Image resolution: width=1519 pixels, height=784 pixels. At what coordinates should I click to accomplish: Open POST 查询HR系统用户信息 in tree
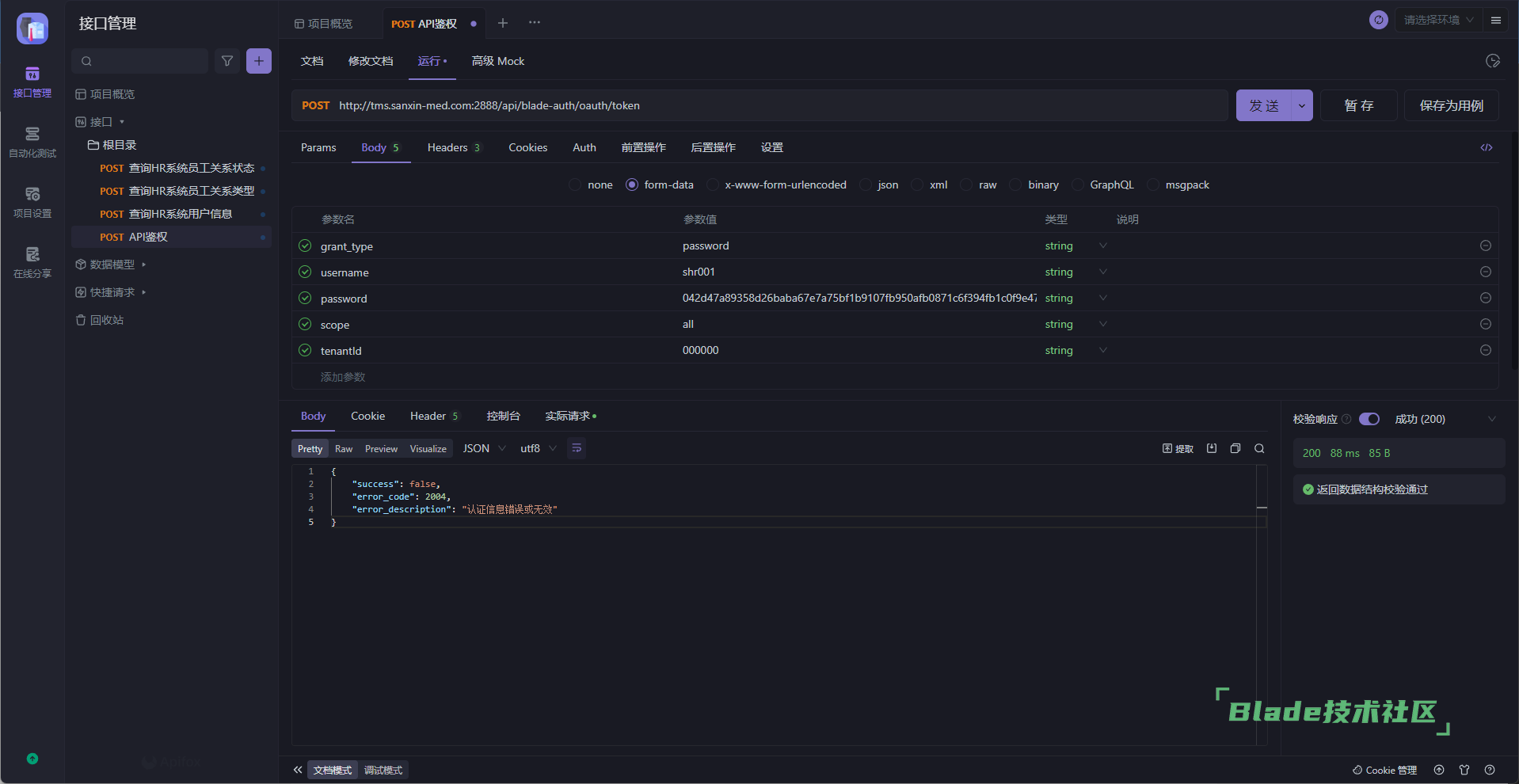click(x=171, y=214)
